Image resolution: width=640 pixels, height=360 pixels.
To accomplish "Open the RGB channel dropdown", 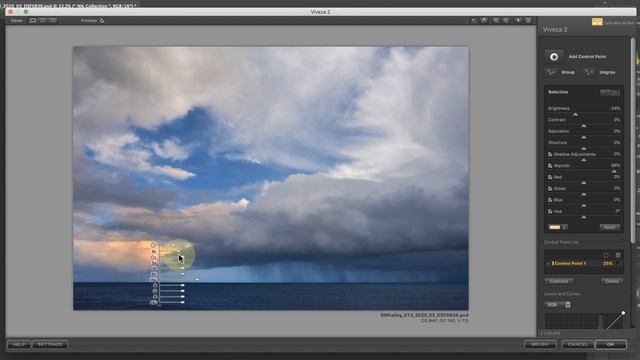I will pyautogui.click(x=558, y=305).
